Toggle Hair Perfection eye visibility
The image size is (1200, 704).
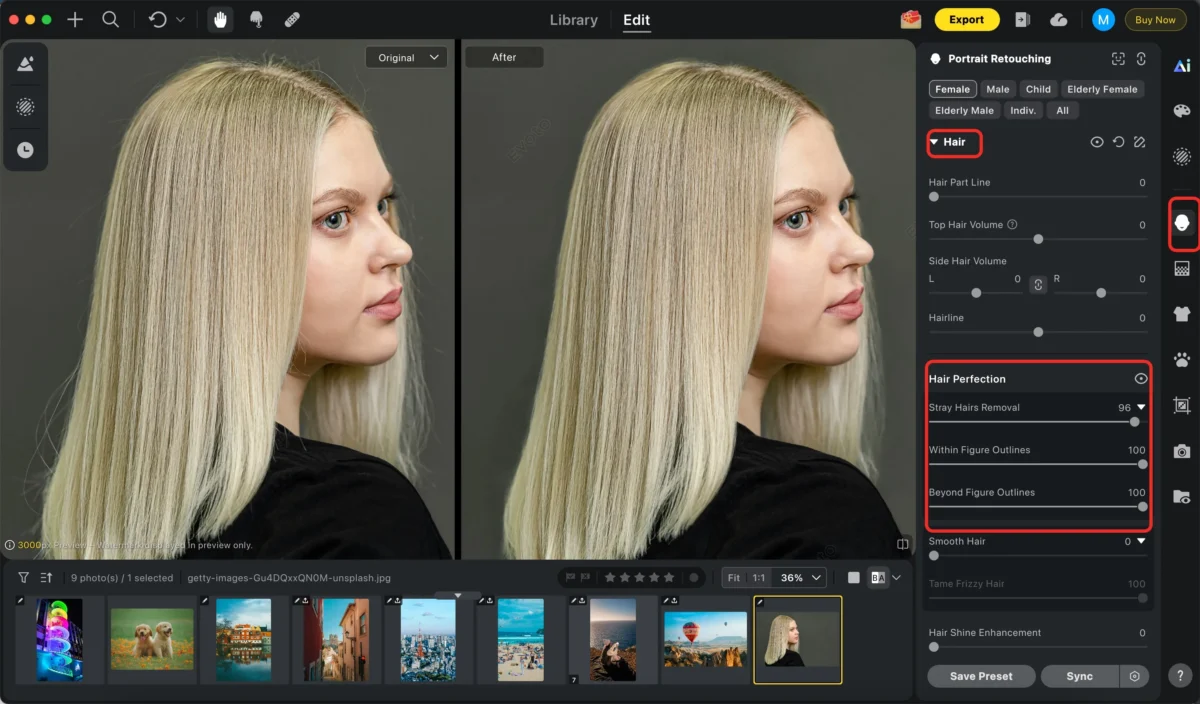1140,379
